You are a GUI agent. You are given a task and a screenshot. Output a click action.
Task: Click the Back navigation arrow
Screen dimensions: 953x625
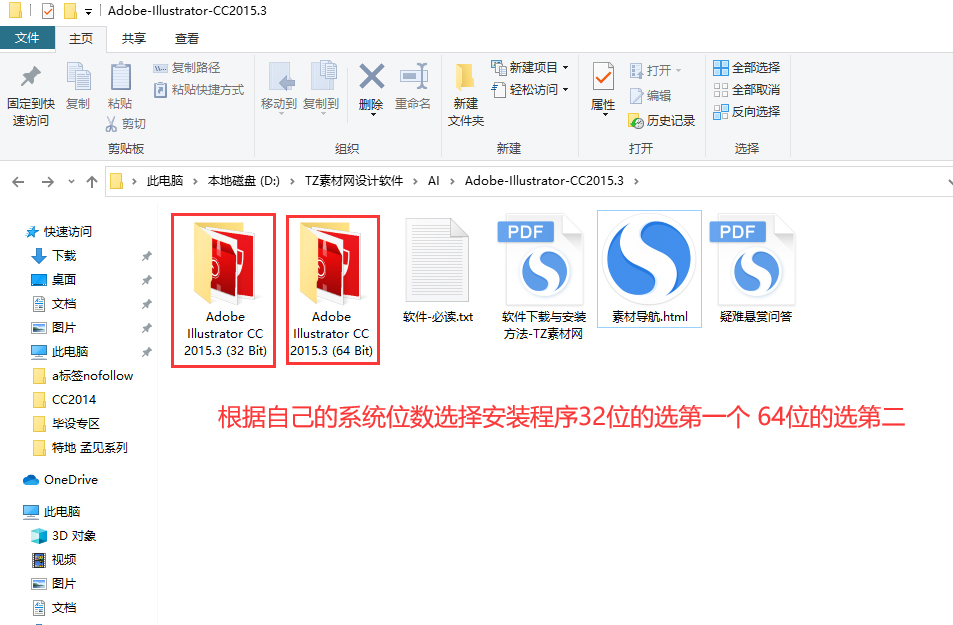point(18,181)
